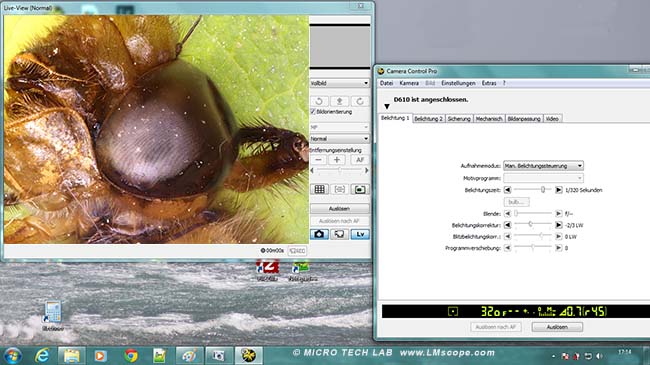Screen dimensions: 650x365
Task: Open the Normal dropdown in Live-View
Action: pyautogui.click(x=340, y=139)
